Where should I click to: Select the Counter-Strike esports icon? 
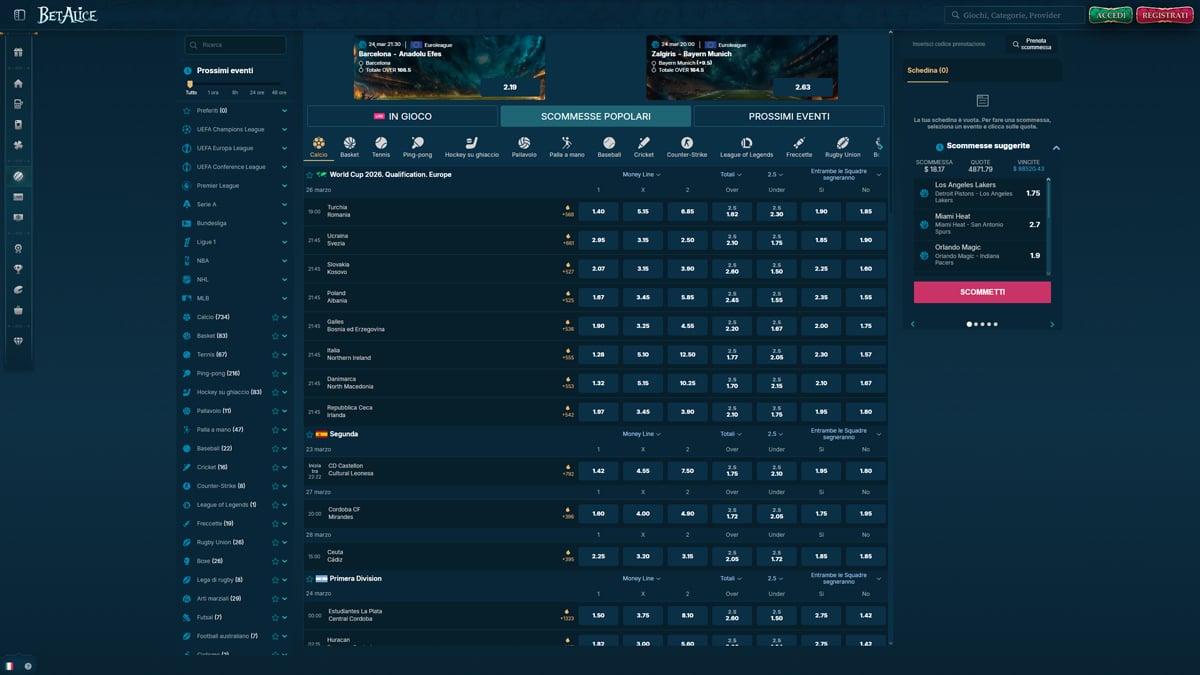[685, 143]
